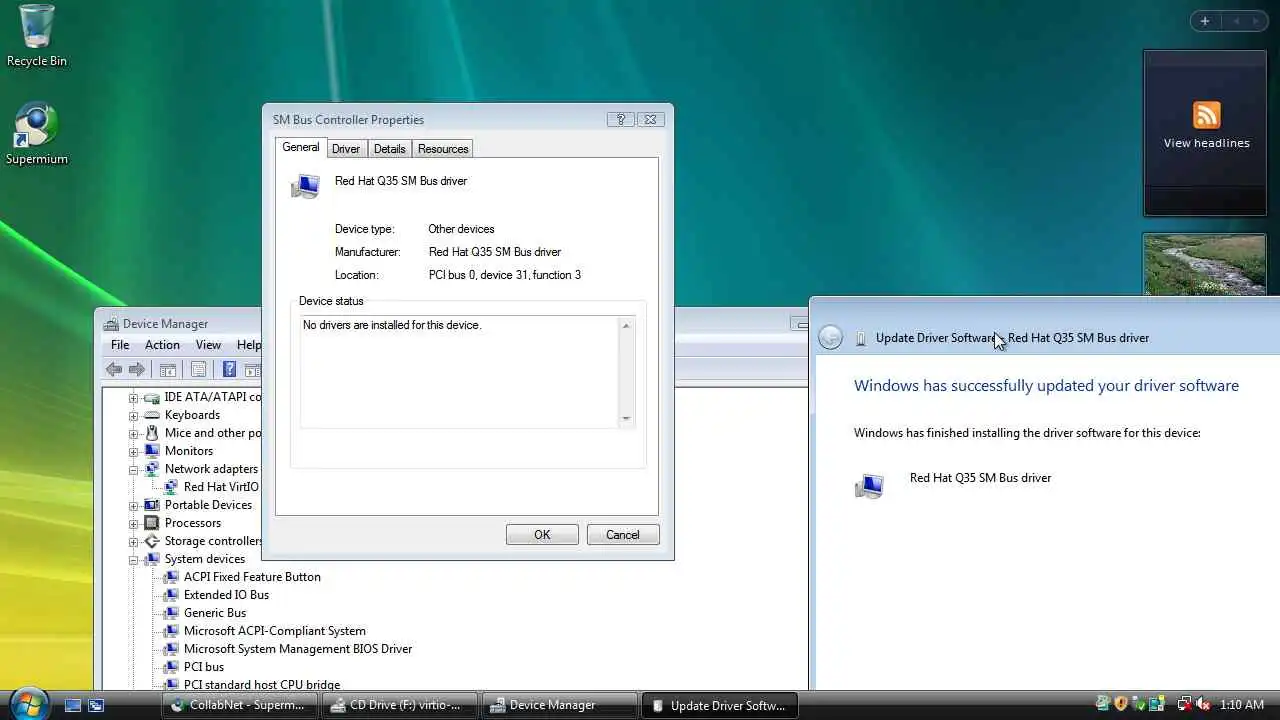
Task: Click device status scrollbar down arrow
Action: [x=626, y=419]
